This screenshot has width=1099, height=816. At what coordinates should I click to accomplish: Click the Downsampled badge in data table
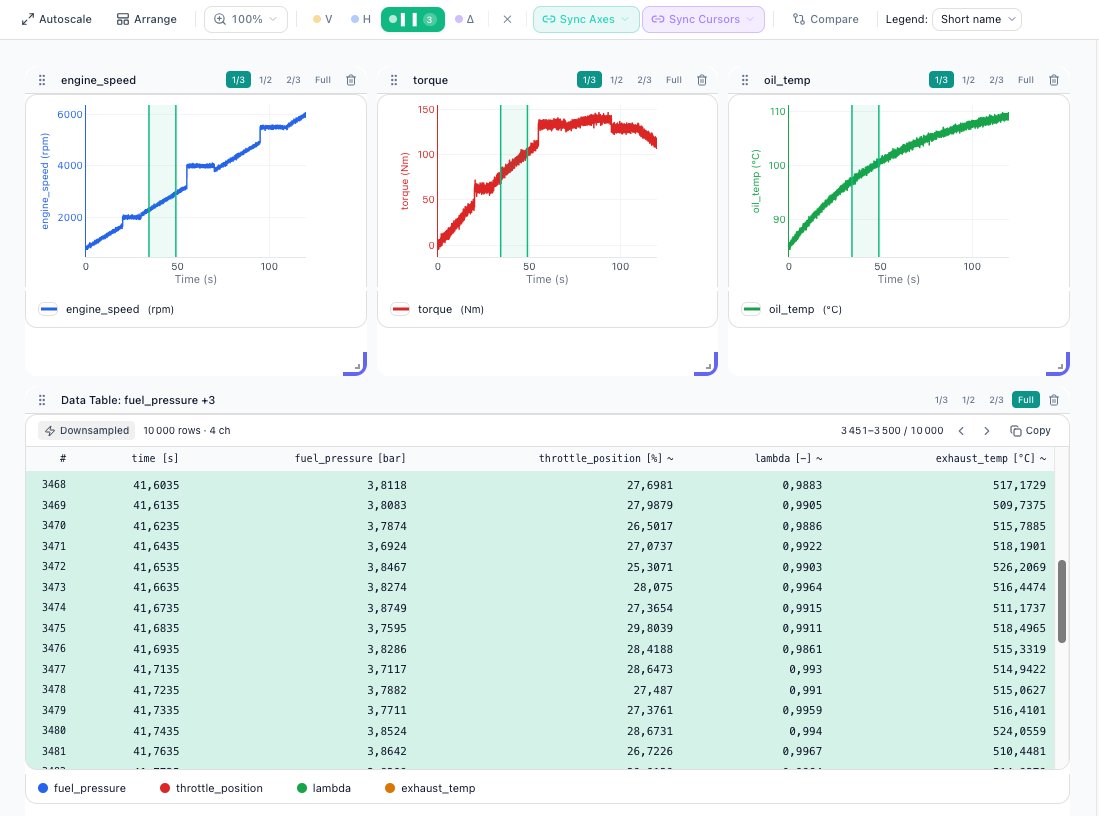[85, 431]
